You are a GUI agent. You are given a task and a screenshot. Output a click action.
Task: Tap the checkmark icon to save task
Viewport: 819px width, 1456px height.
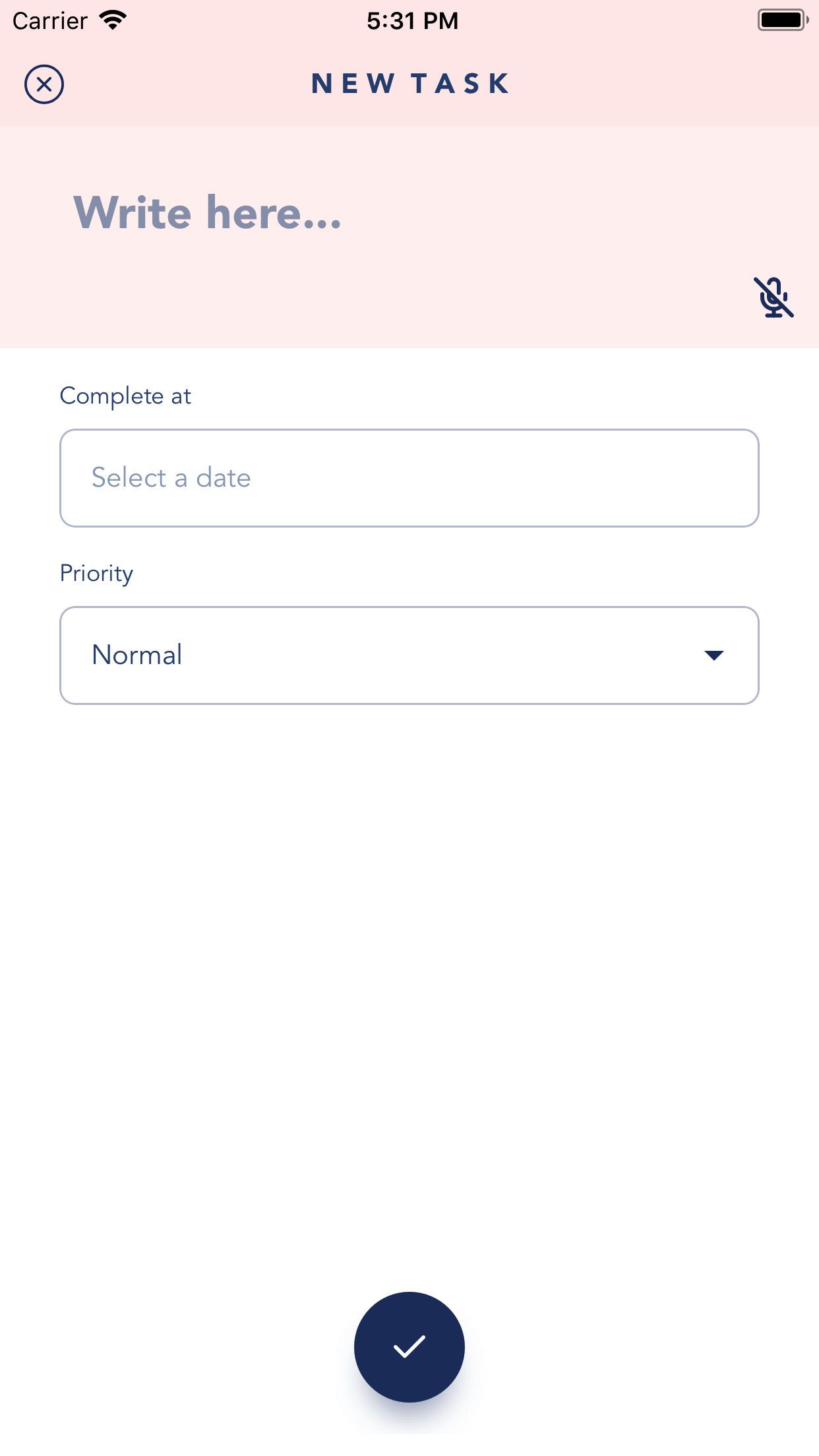point(409,1347)
